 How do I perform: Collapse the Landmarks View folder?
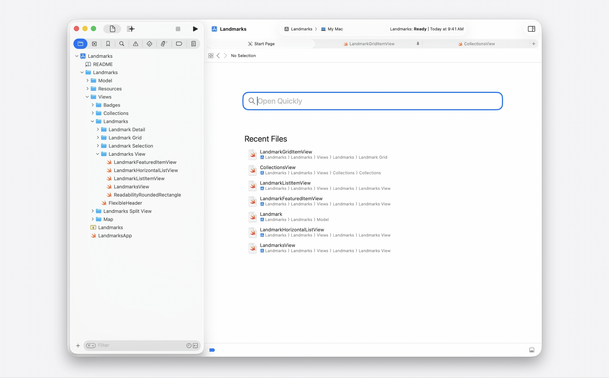(98, 154)
